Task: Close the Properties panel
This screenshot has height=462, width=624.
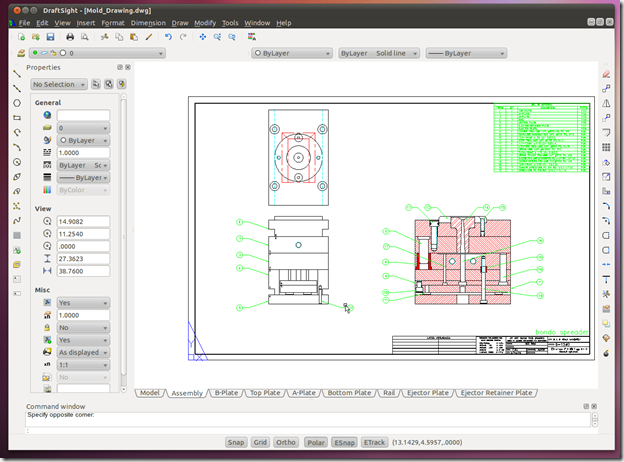Action: click(128, 67)
